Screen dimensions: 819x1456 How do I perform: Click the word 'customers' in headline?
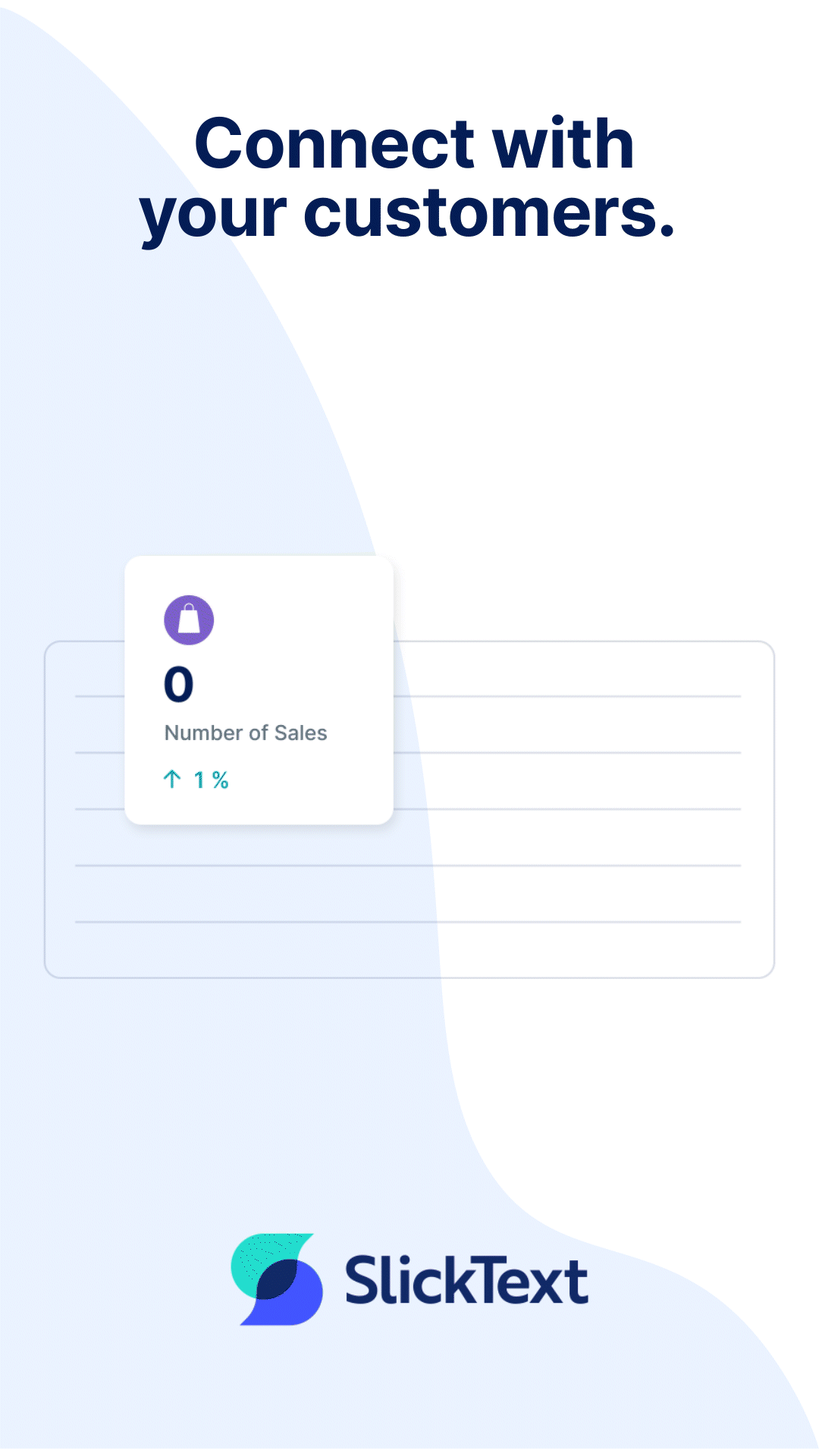tap(482, 214)
